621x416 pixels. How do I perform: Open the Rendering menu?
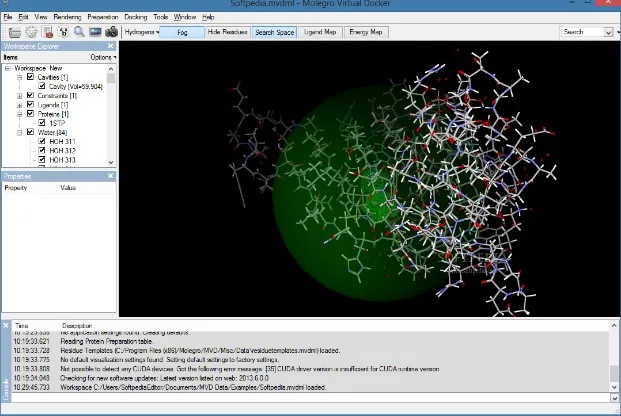pyautogui.click(x=67, y=17)
